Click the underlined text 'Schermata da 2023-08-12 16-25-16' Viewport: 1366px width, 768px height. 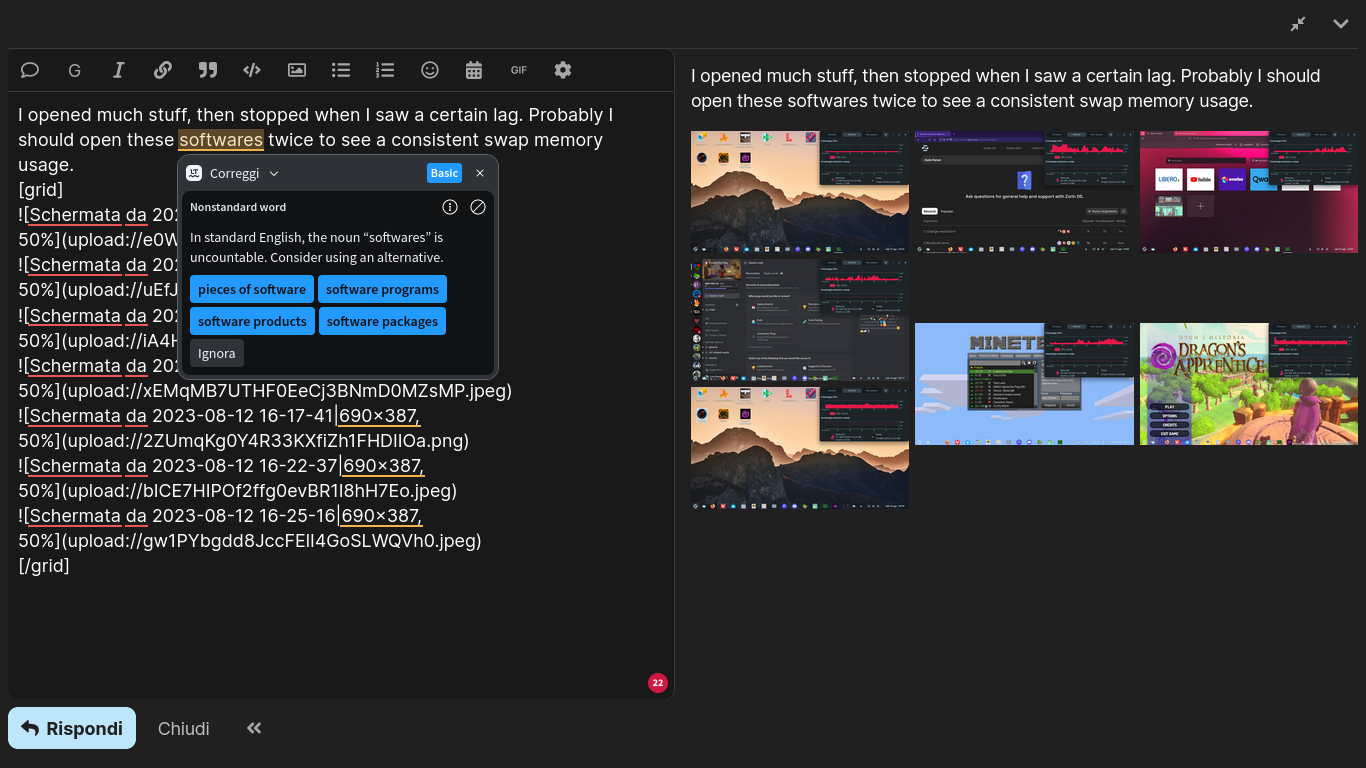(x=180, y=515)
